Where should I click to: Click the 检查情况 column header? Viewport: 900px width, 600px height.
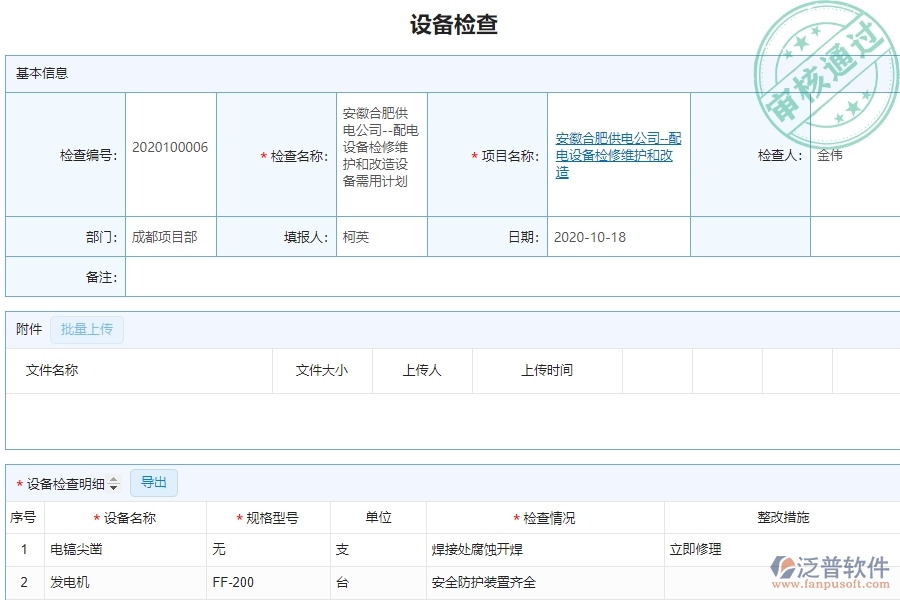545,517
